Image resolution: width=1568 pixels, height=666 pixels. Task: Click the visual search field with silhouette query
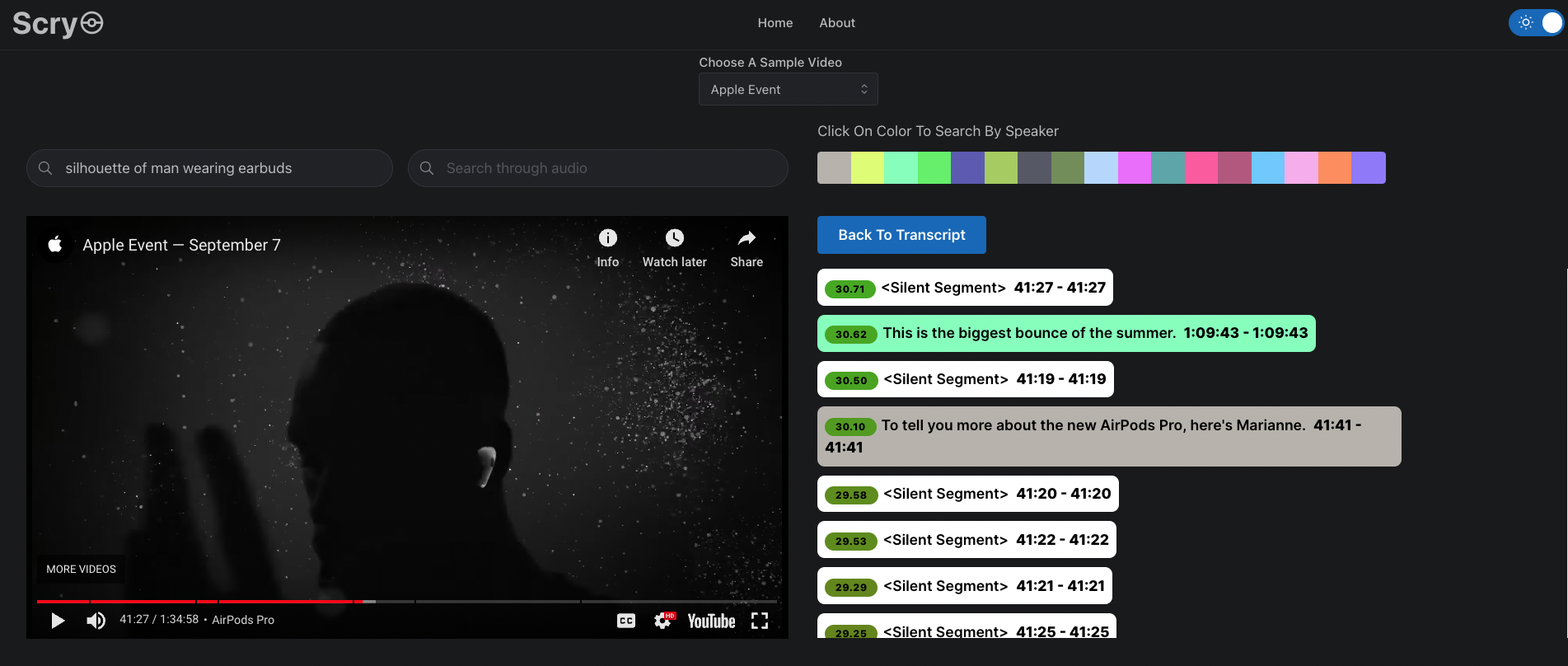pyautogui.click(x=209, y=168)
